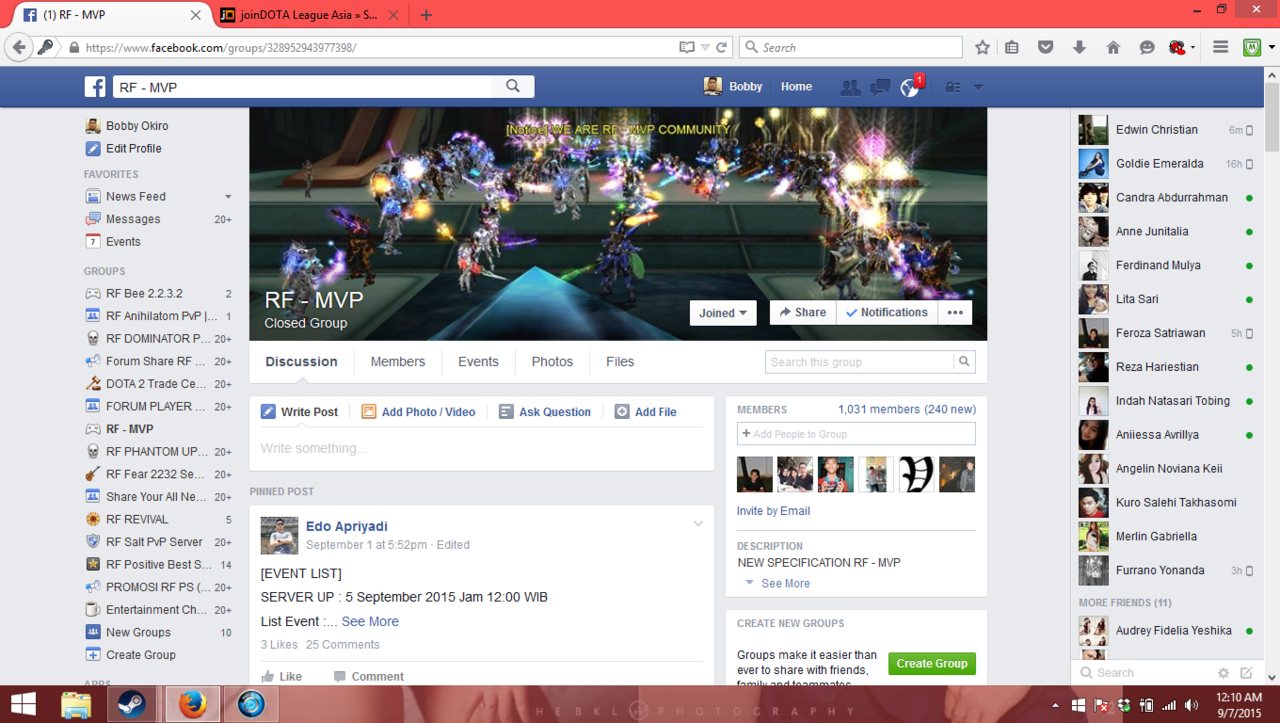Open the pinned post options chevron
1280x723 pixels.
(x=698, y=524)
